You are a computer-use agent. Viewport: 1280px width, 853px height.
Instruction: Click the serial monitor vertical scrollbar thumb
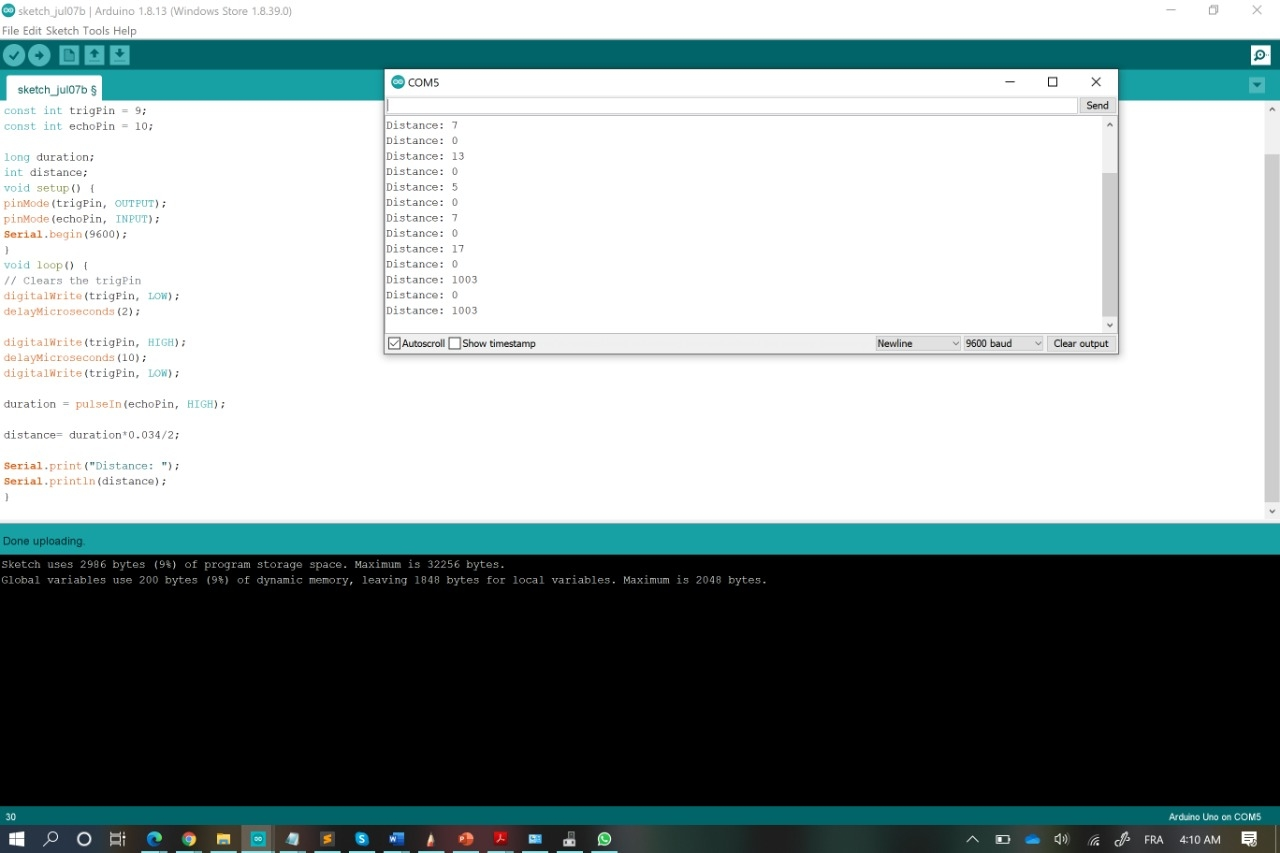click(1109, 244)
